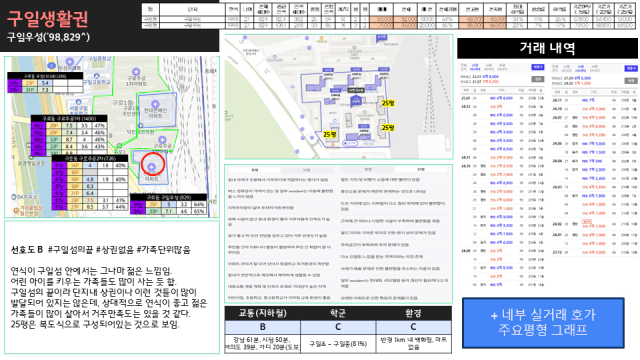Click the B grade cell under 교통
640x360 pixels.
pos(262,327)
